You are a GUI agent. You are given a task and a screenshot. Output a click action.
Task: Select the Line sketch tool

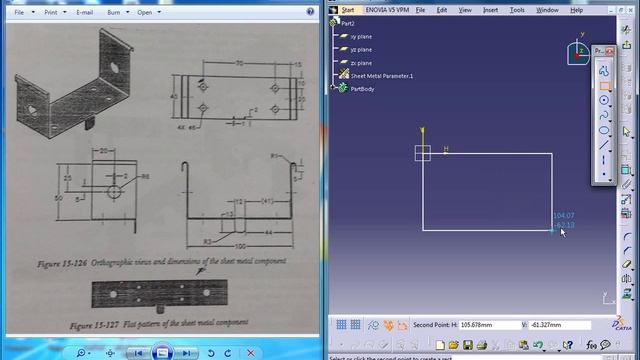point(604,145)
